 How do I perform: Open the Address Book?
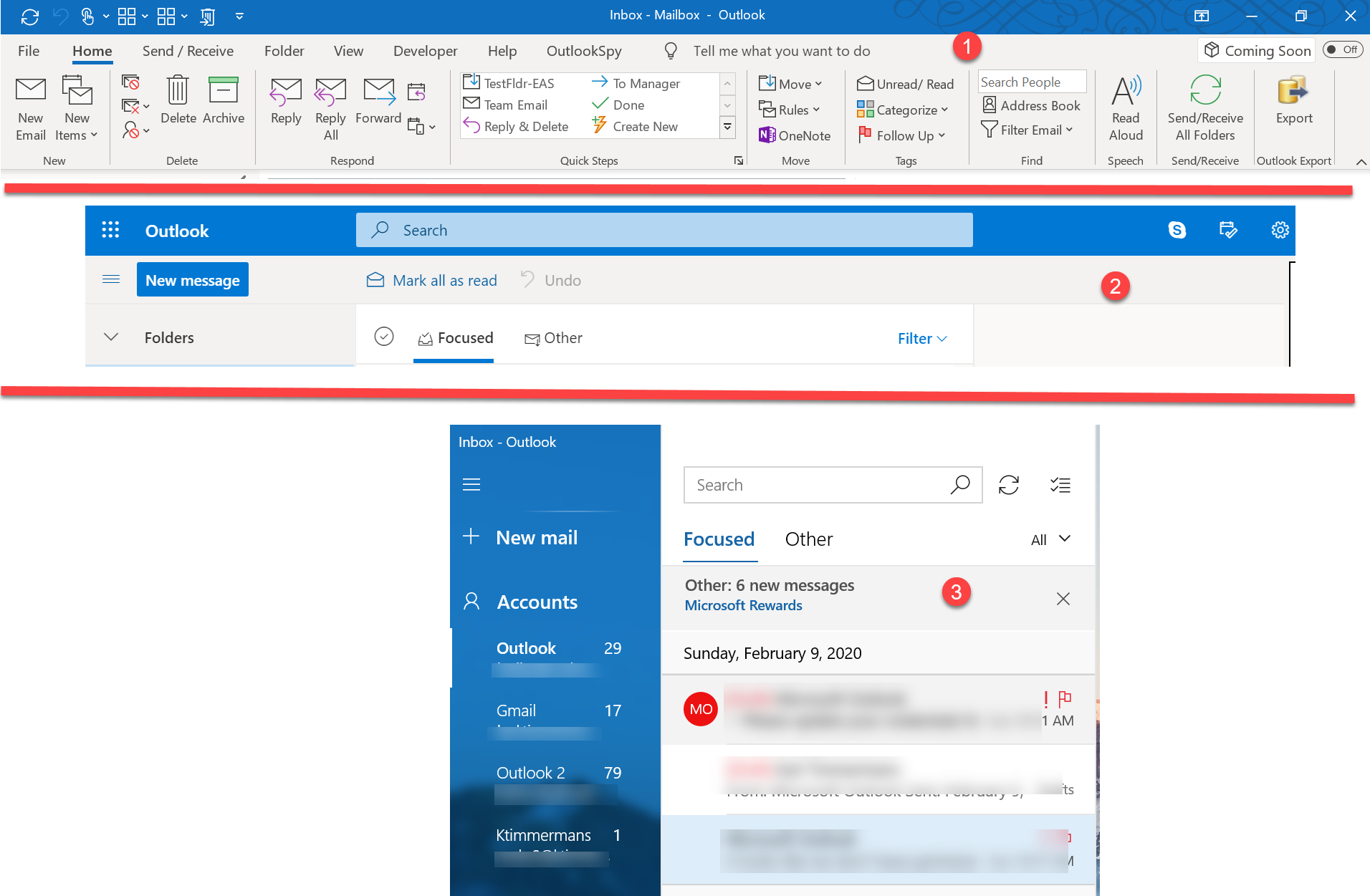(1031, 105)
